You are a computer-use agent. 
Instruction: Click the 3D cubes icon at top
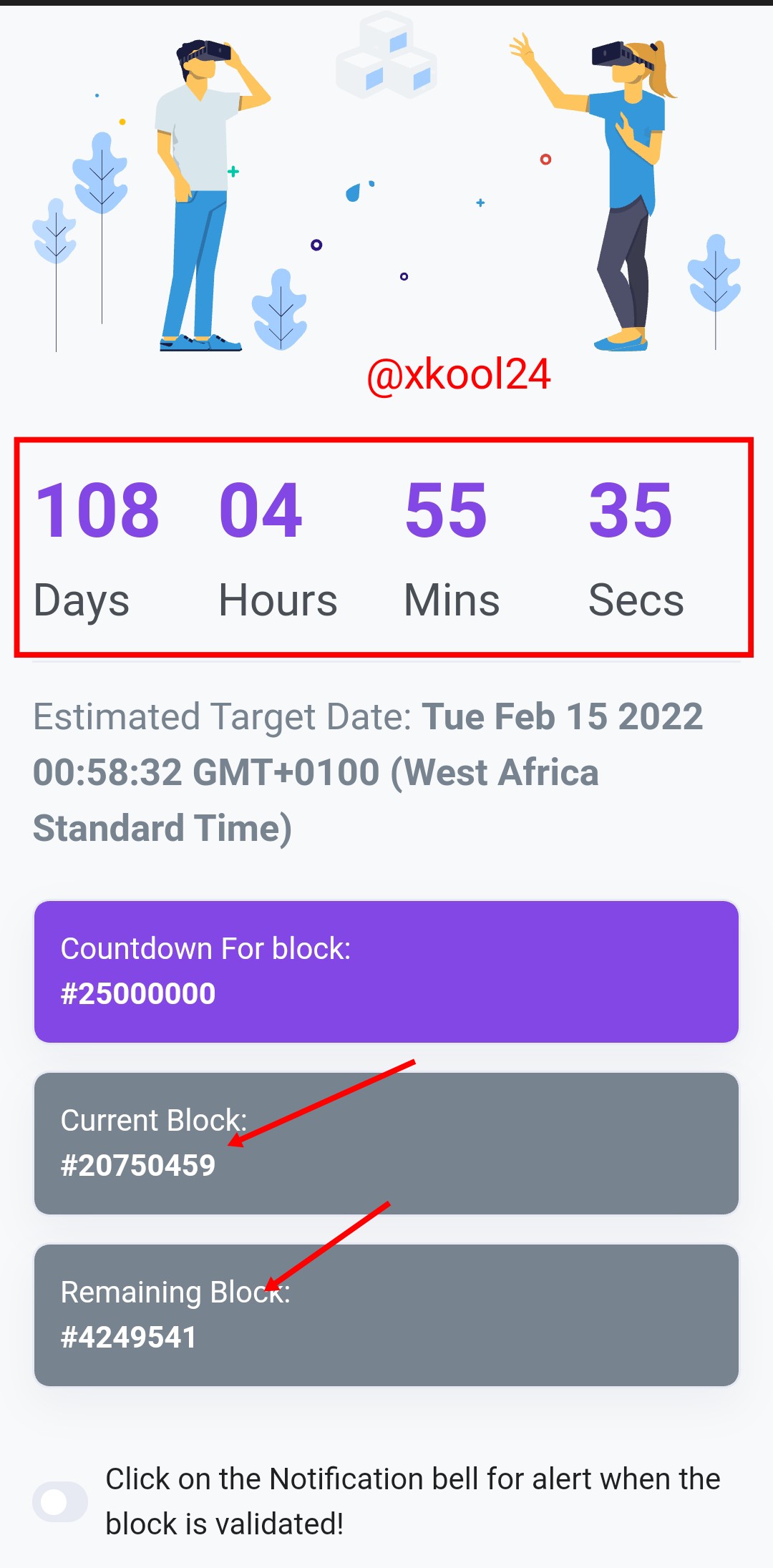pos(386,57)
